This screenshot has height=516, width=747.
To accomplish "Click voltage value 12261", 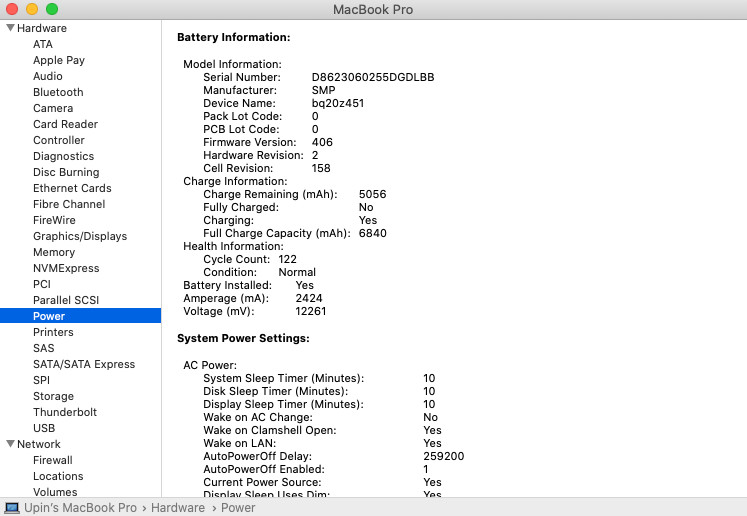I will 311,311.
